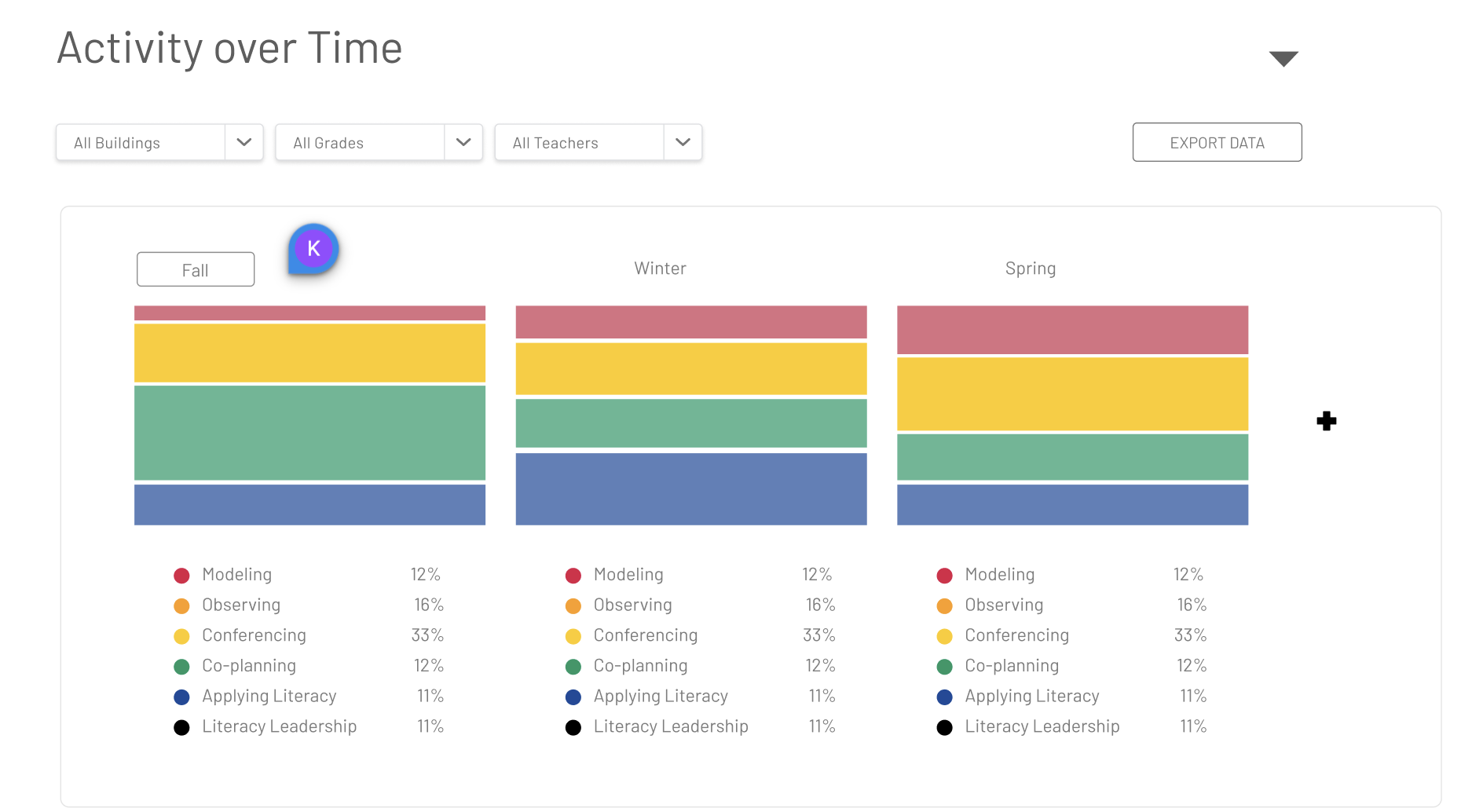The width and height of the screenshot is (1461, 812).
Task: Click the red Modeling dot in the Fall legend
Action: [x=181, y=576]
